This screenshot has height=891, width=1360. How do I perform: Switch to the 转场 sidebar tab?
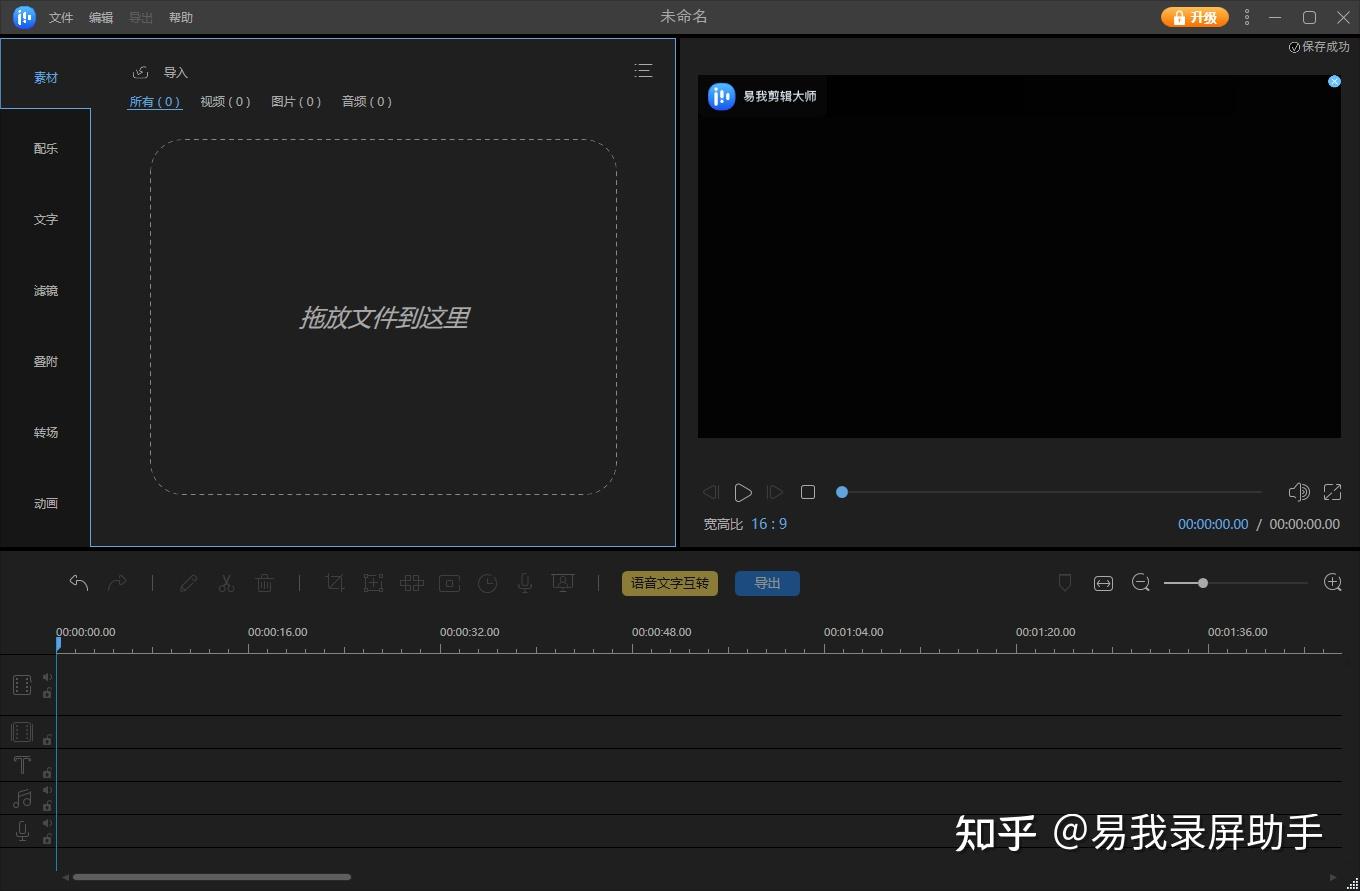tap(46, 432)
